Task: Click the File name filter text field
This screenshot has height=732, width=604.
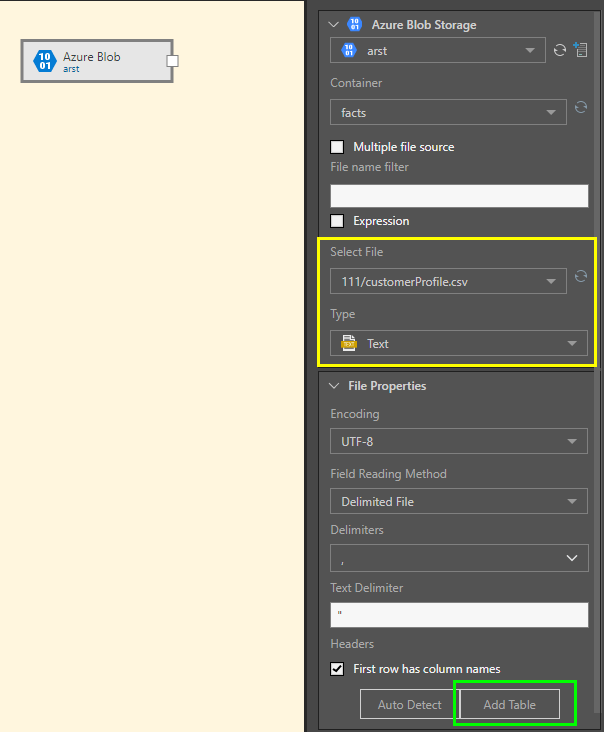Action: (x=458, y=196)
